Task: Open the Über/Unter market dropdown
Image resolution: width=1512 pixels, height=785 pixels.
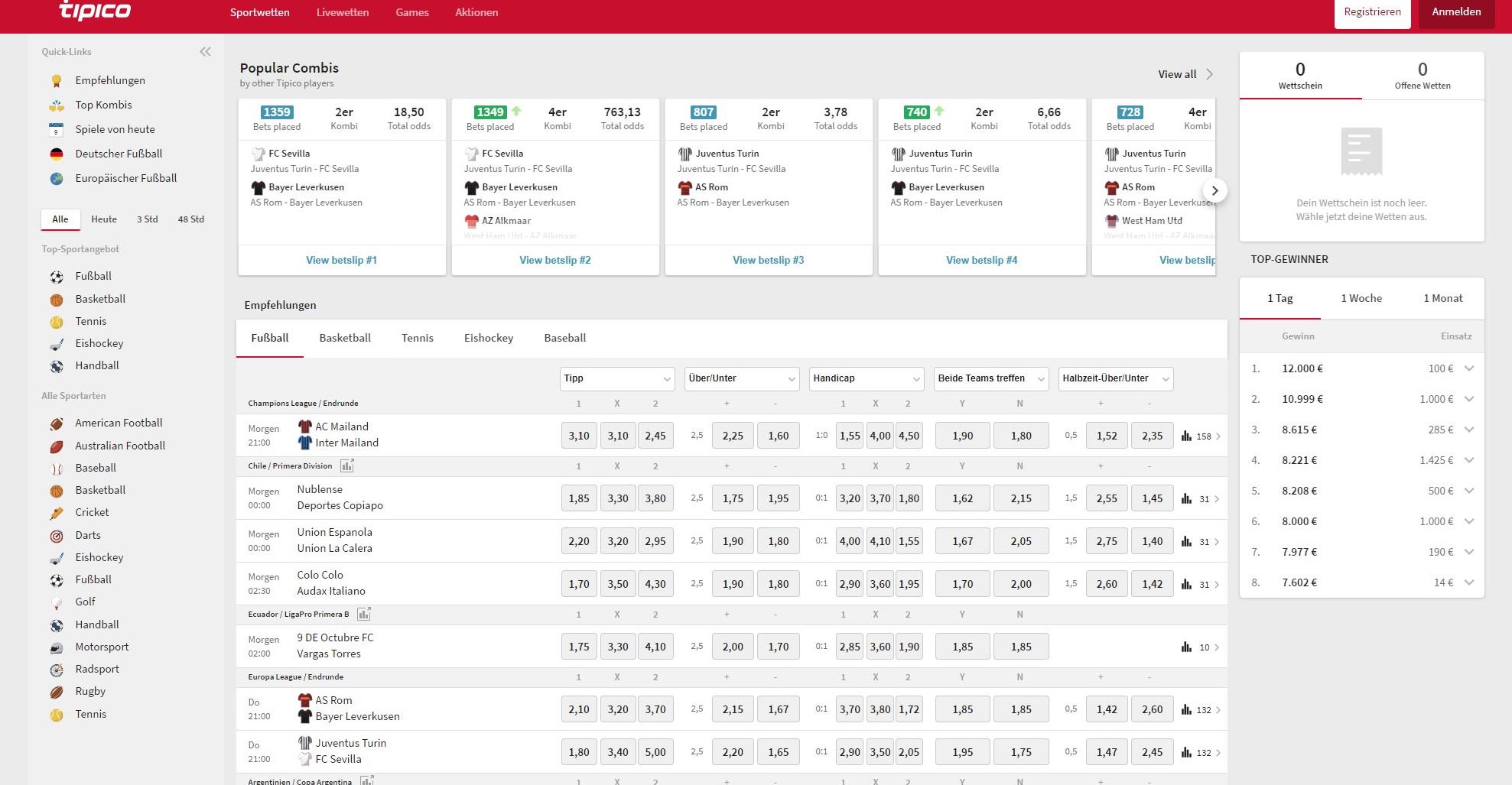Action: [x=741, y=378]
